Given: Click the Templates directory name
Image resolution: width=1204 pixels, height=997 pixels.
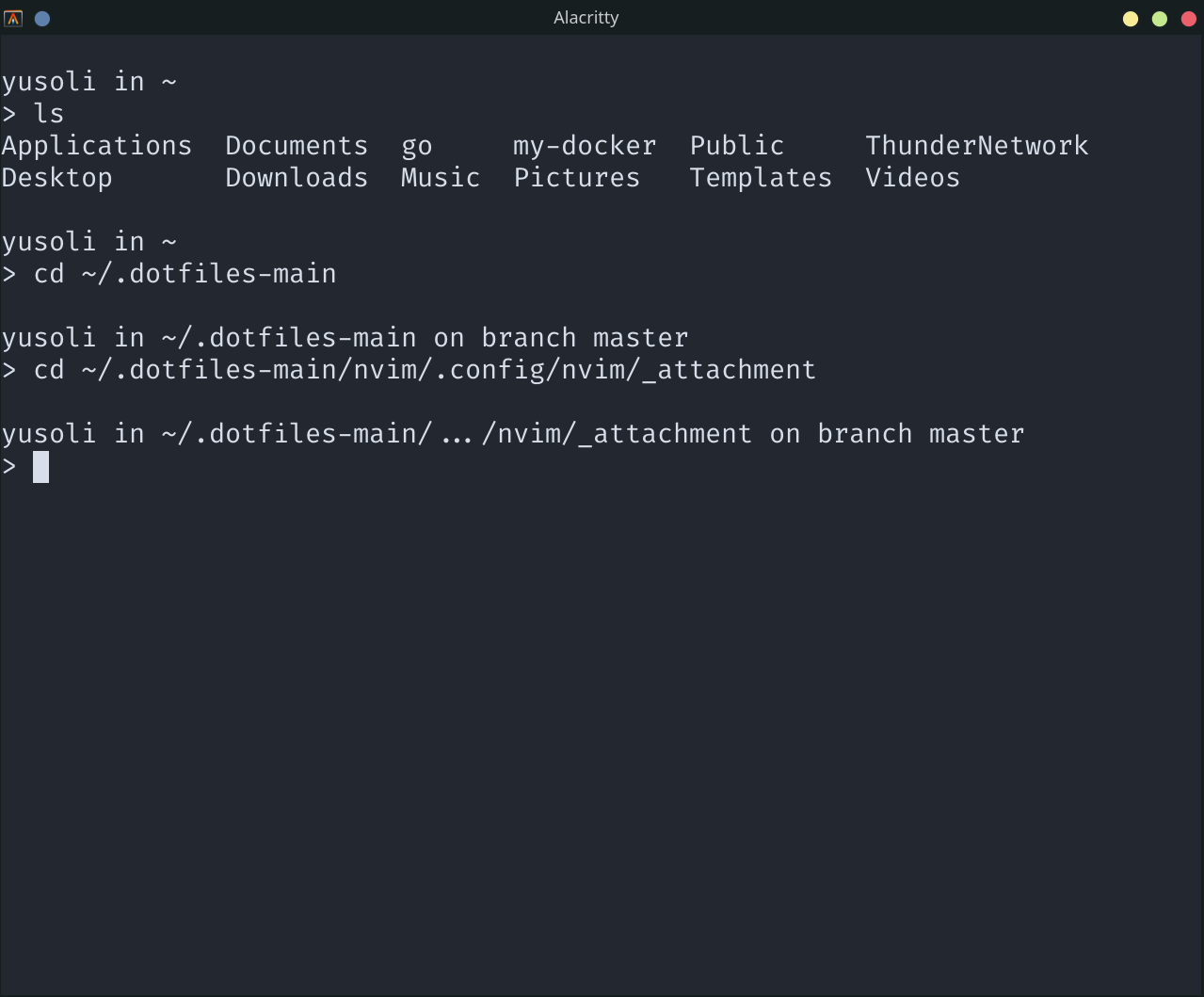Looking at the screenshot, I should coord(761,178).
